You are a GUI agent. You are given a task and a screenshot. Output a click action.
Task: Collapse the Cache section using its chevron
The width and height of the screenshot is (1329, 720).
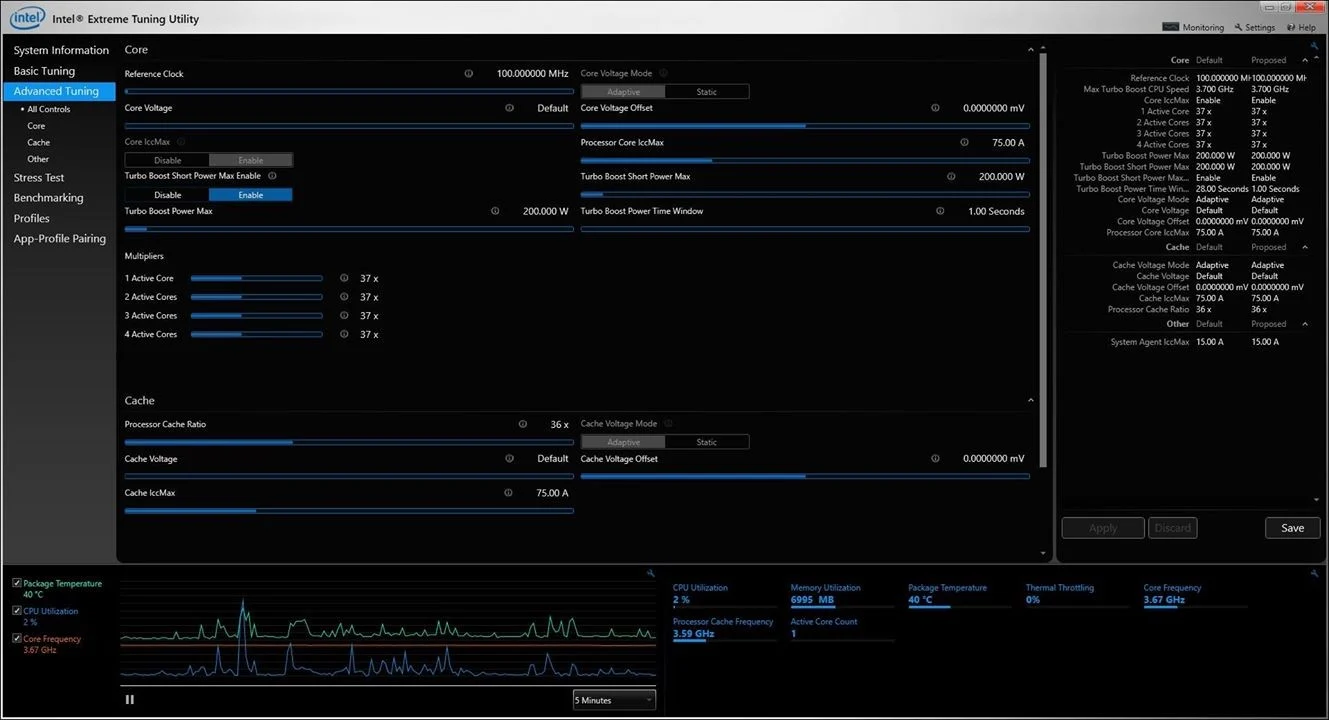1031,401
